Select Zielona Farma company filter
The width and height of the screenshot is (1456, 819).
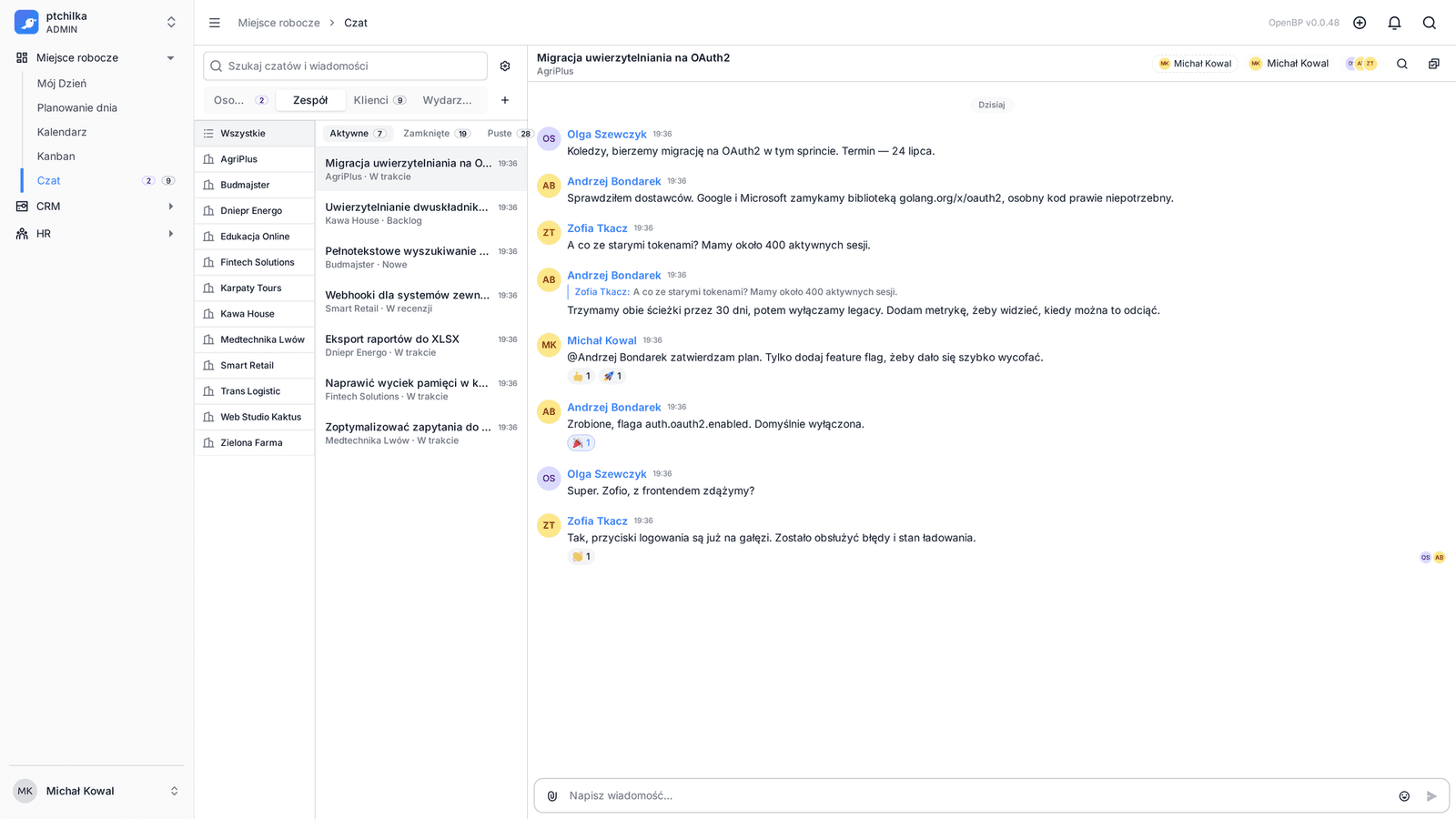pos(254,443)
